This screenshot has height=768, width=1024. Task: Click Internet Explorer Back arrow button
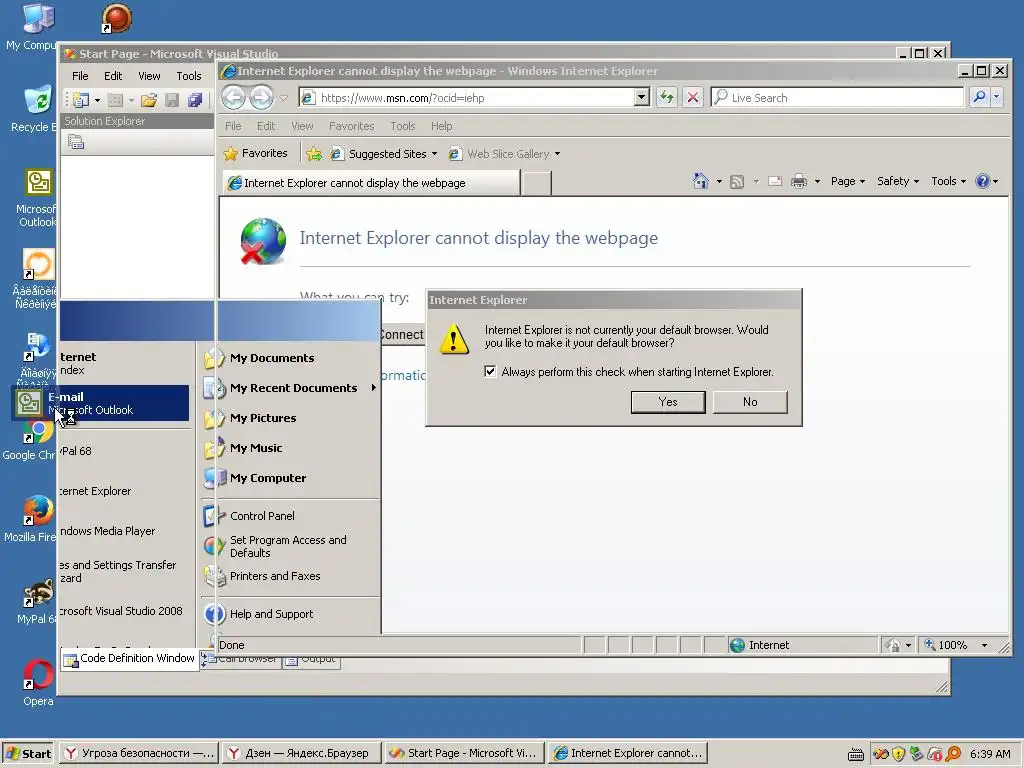pyautogui.click(x=233, y=98)
